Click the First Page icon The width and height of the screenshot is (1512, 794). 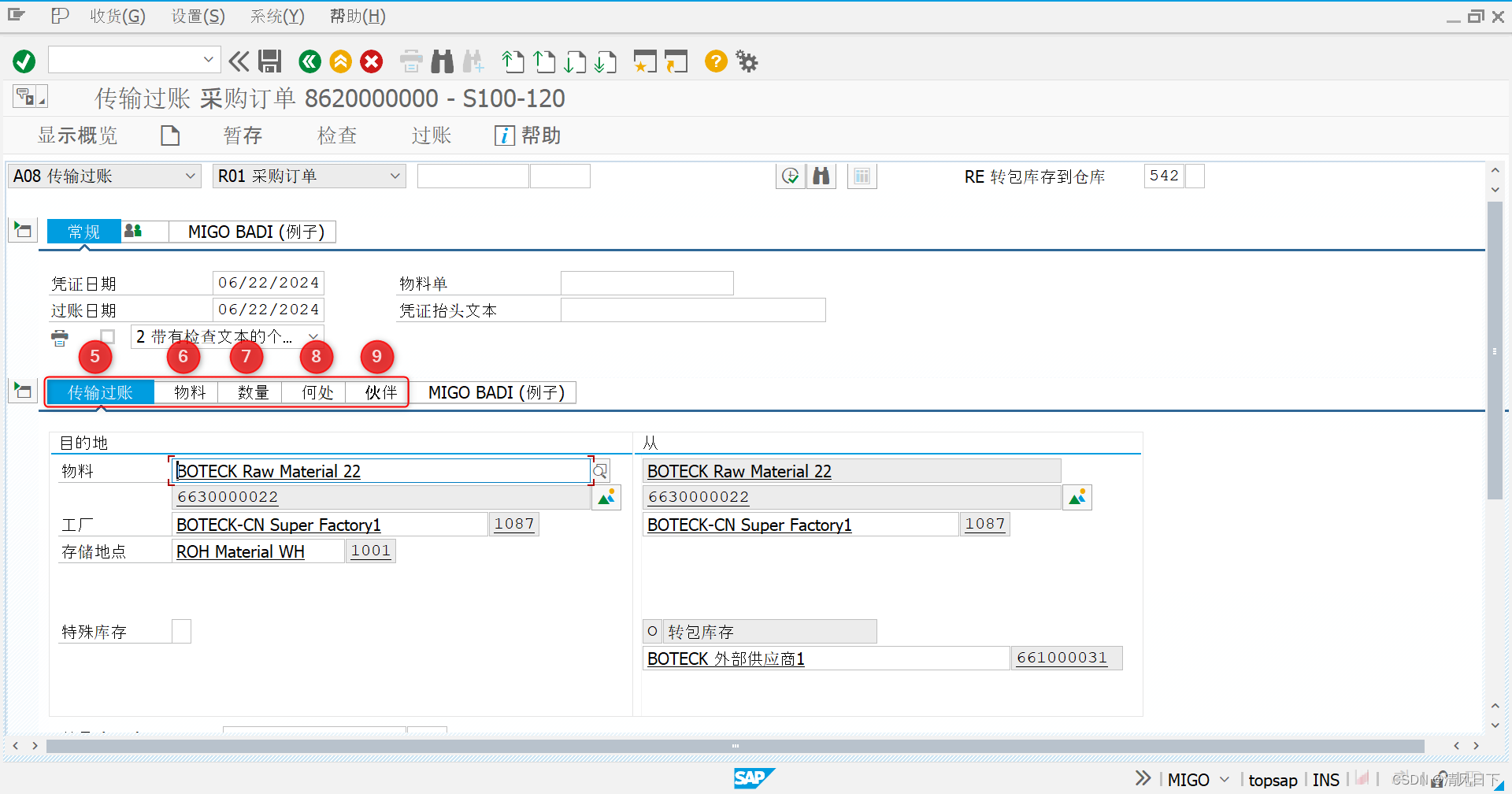click(513, 61)
